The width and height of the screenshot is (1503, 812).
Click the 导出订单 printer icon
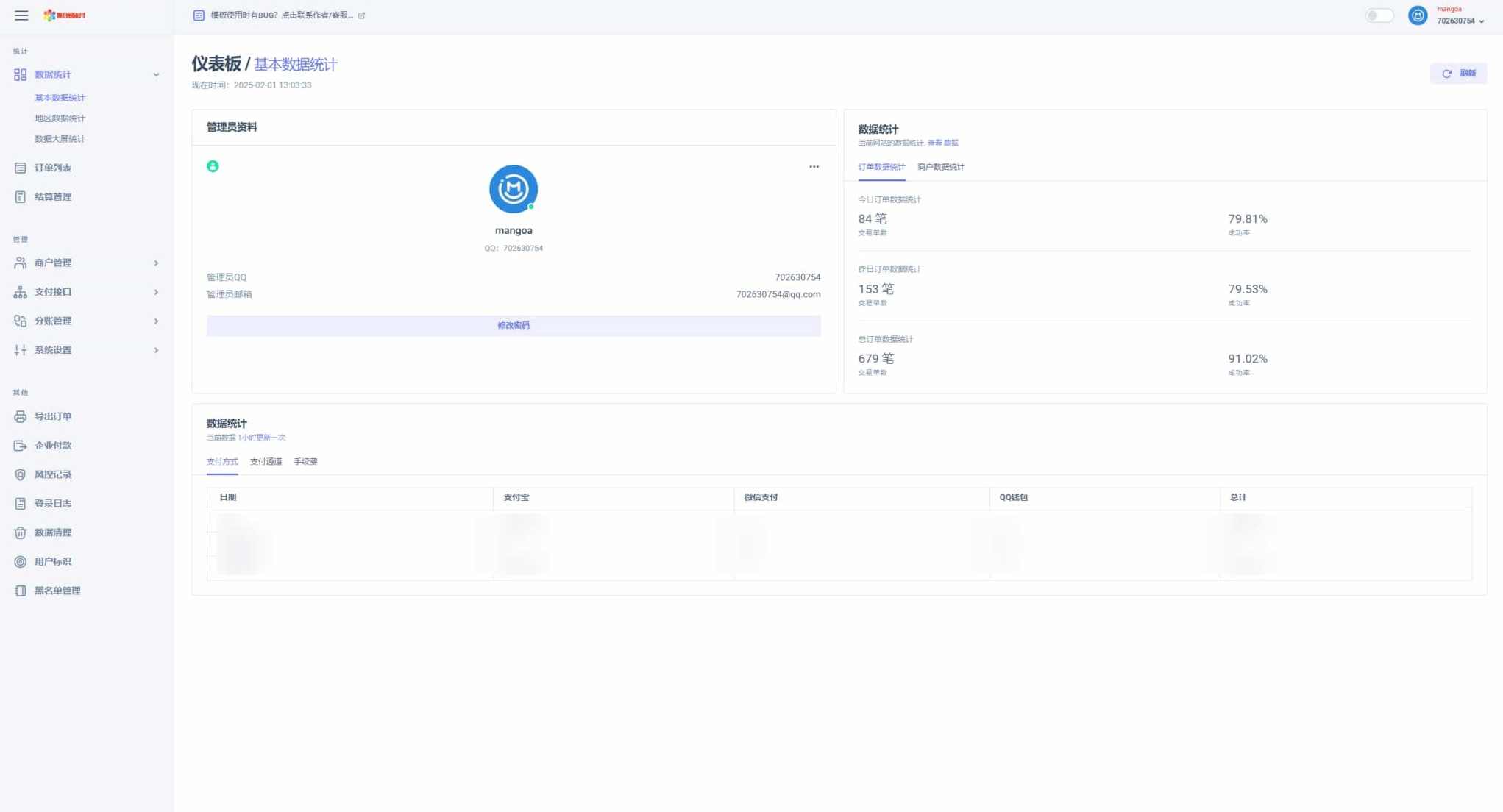coord(21,416)
